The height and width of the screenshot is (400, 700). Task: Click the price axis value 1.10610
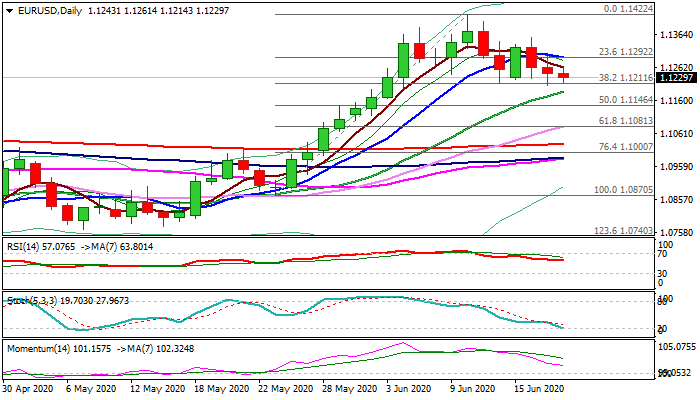677,134
